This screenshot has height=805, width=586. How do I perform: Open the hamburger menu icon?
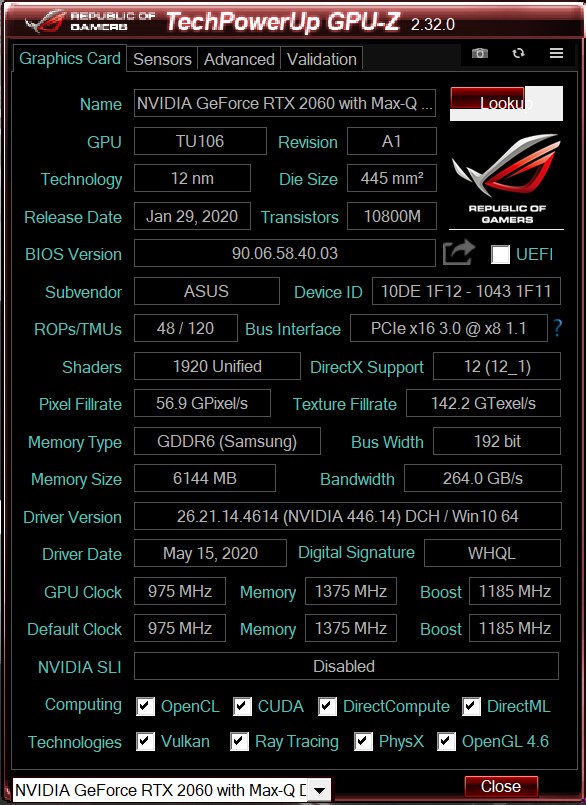pyautogui.click(x=556, y=53)
